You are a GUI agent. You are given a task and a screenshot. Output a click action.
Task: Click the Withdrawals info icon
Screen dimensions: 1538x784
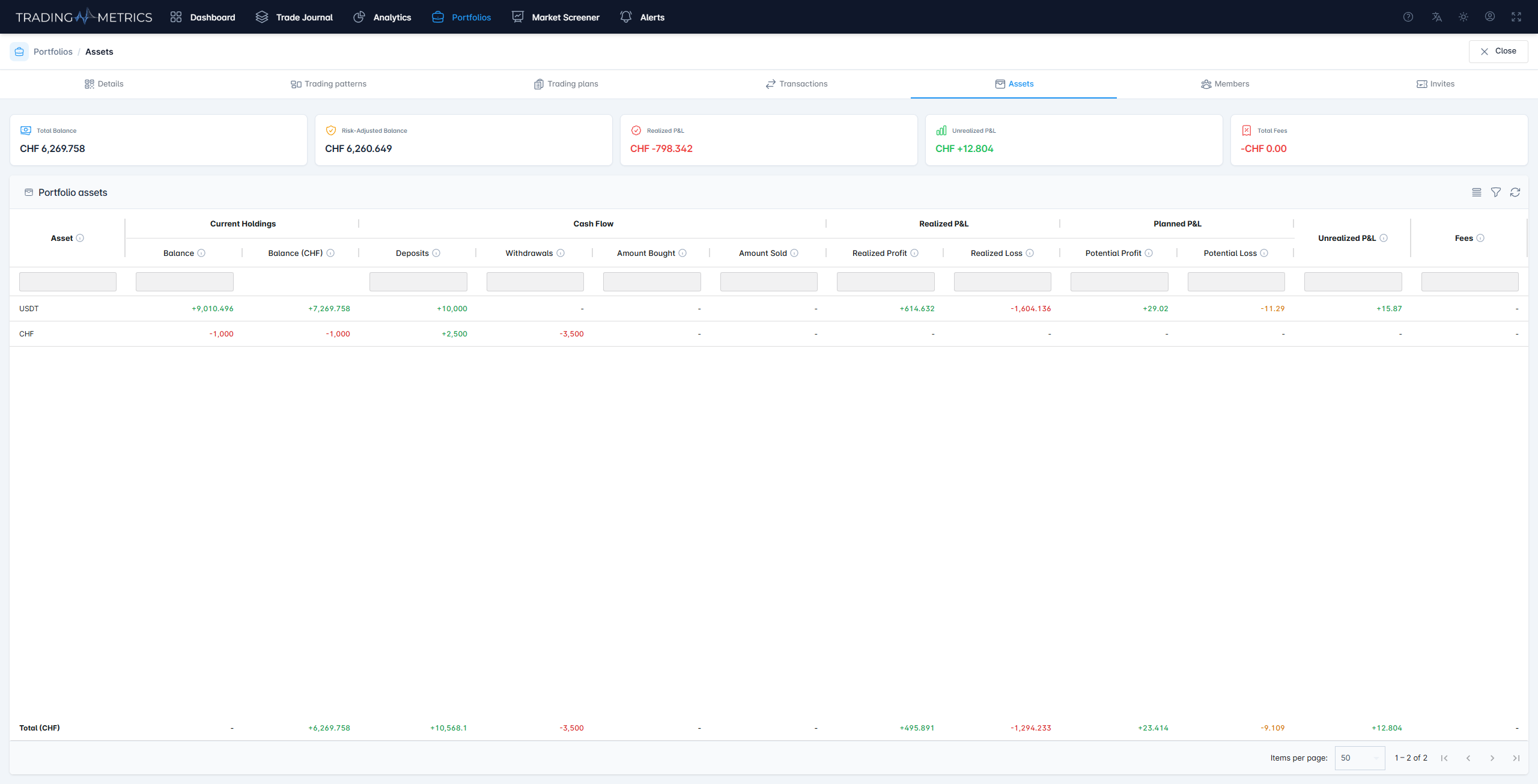point(561,253)
